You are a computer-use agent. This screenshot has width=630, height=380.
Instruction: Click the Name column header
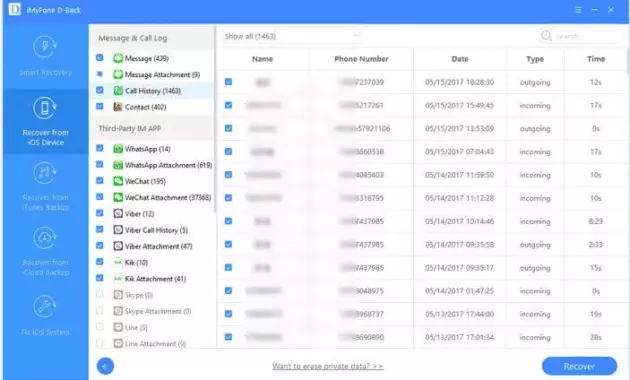[x=262, y=59]
